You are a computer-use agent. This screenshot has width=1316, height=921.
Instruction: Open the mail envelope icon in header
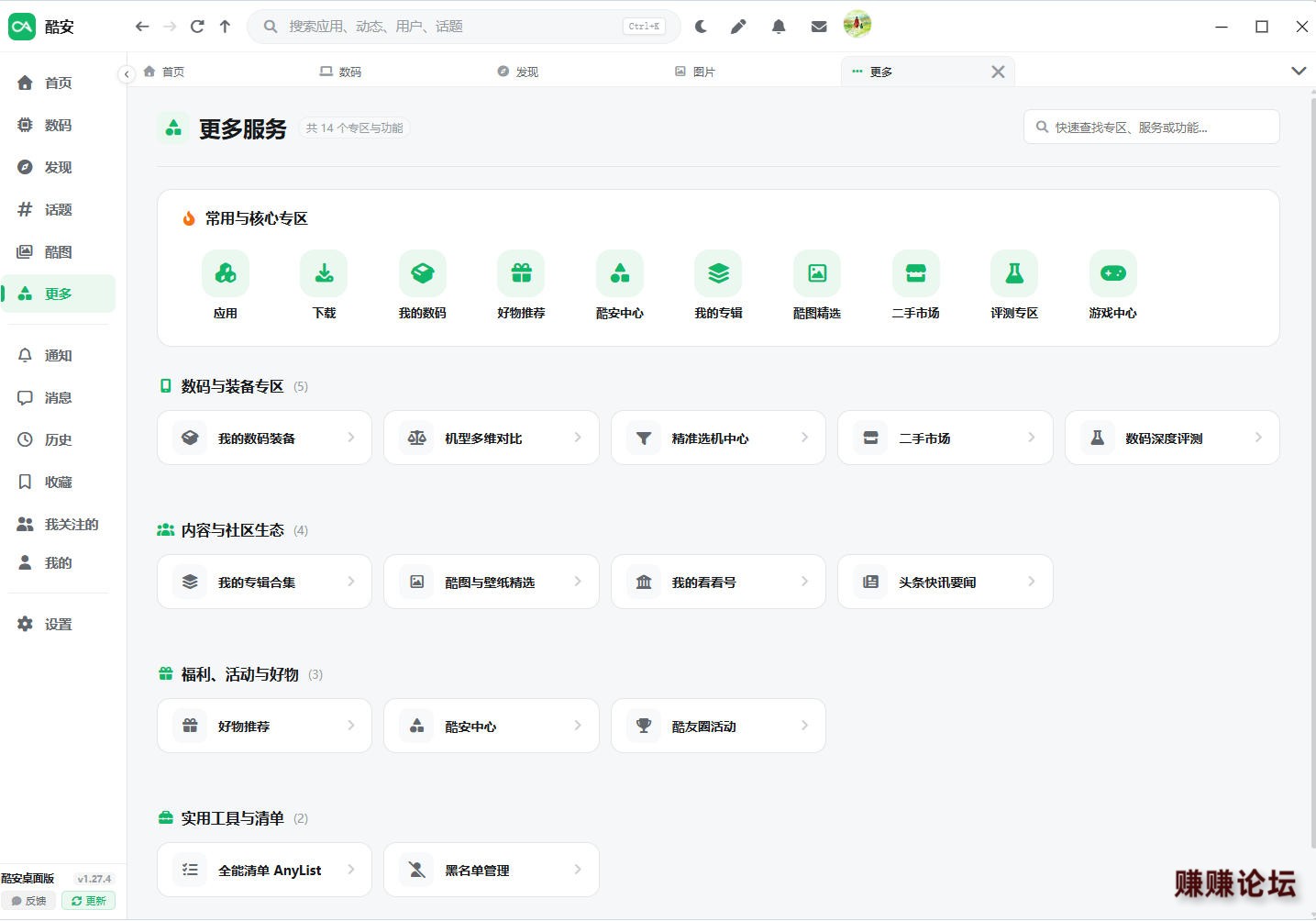pyautogui.click(x=819, y=27)
